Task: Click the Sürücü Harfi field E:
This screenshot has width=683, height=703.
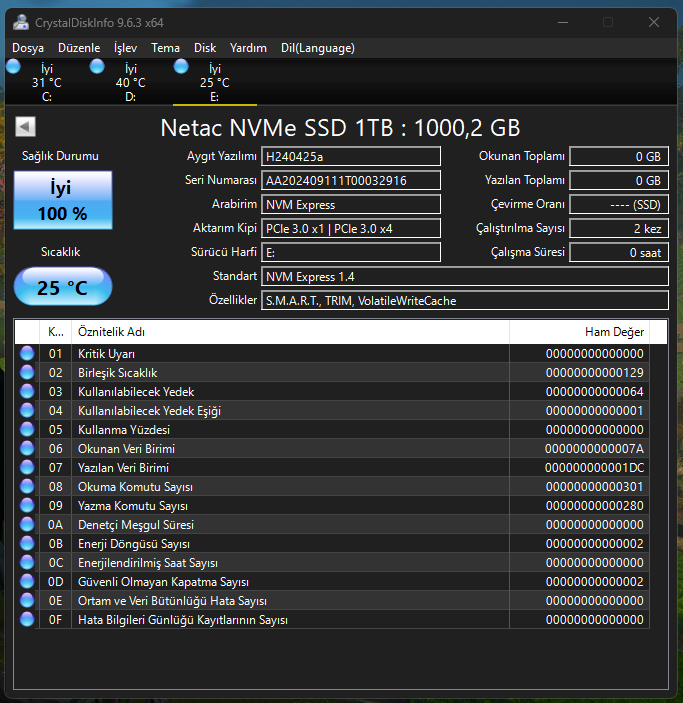Action: (351, 252)
